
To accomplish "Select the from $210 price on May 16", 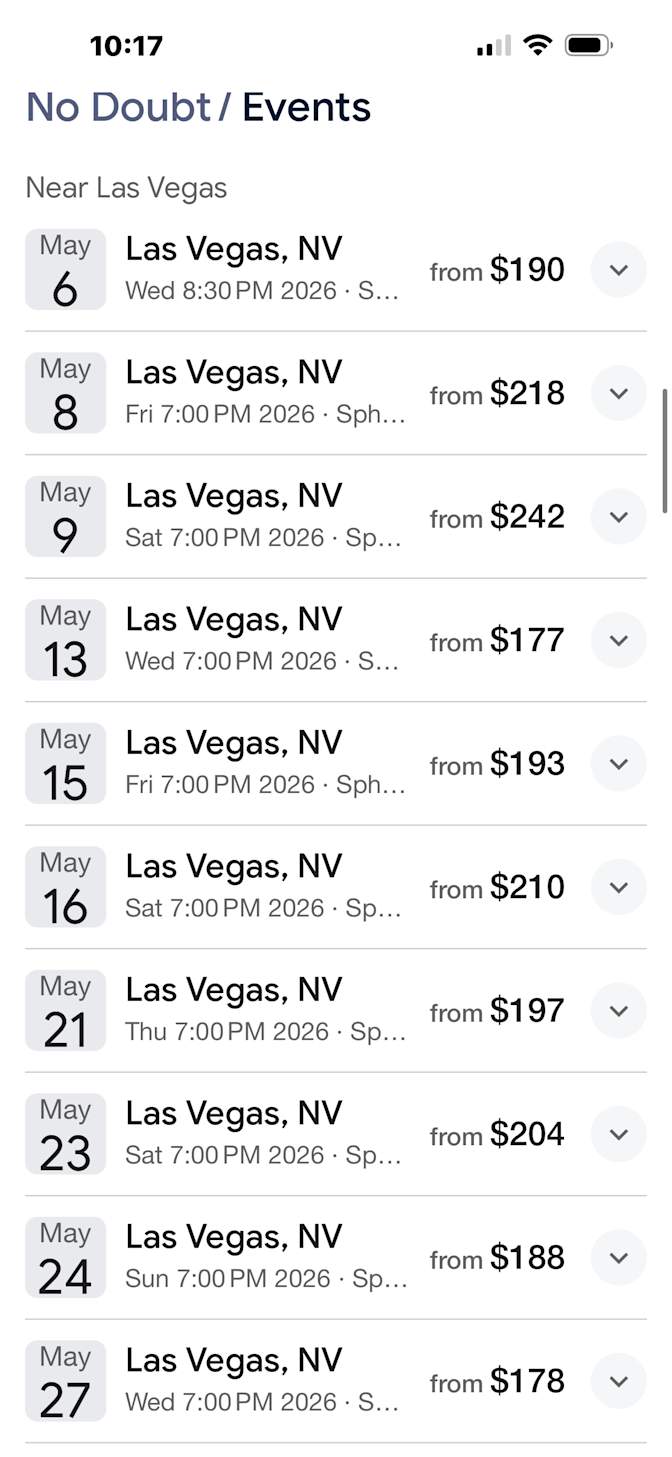I will [x=497, y=887].
